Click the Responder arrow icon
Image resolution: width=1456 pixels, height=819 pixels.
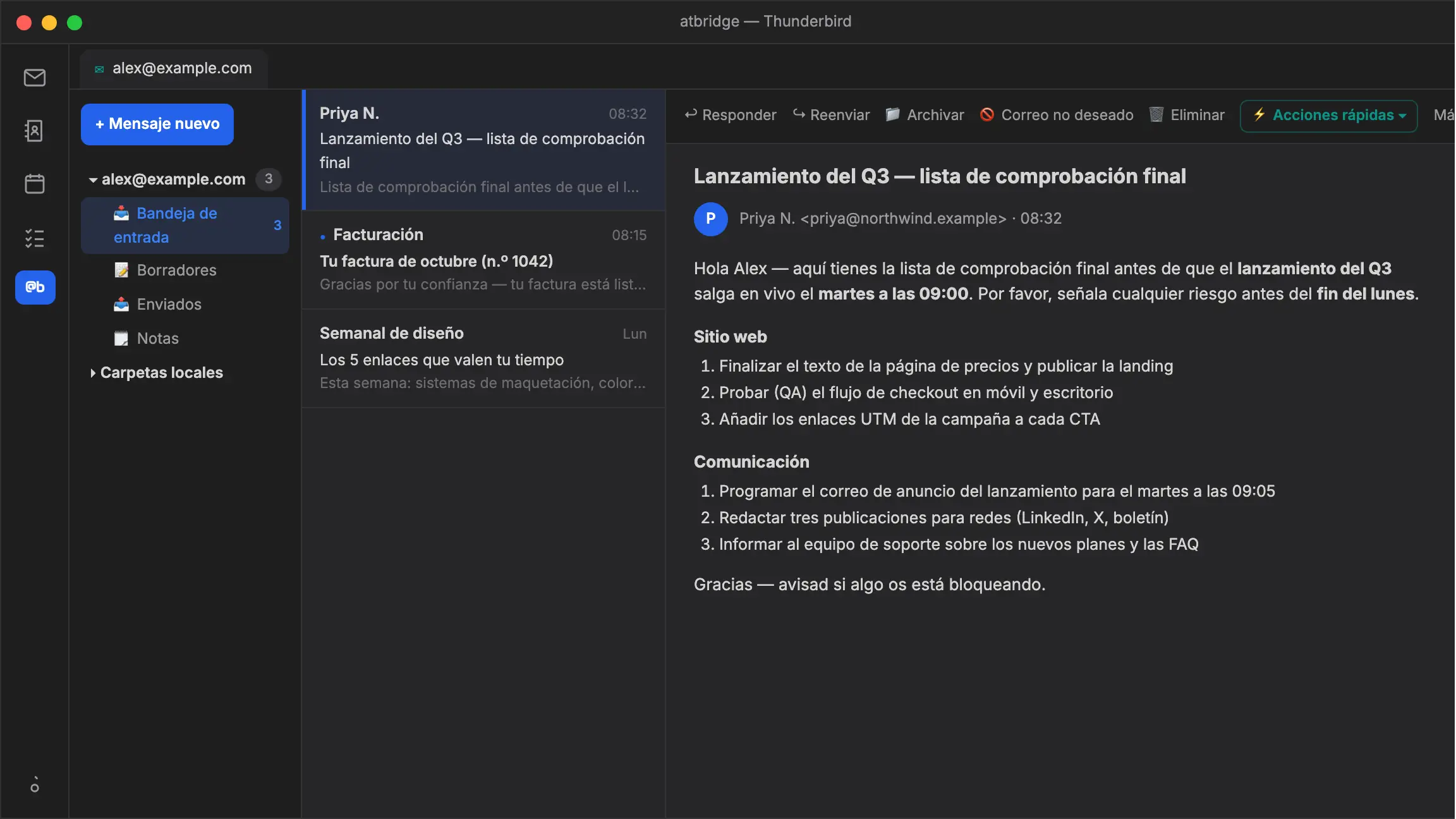pyautogui.click(x=691, y=114)
